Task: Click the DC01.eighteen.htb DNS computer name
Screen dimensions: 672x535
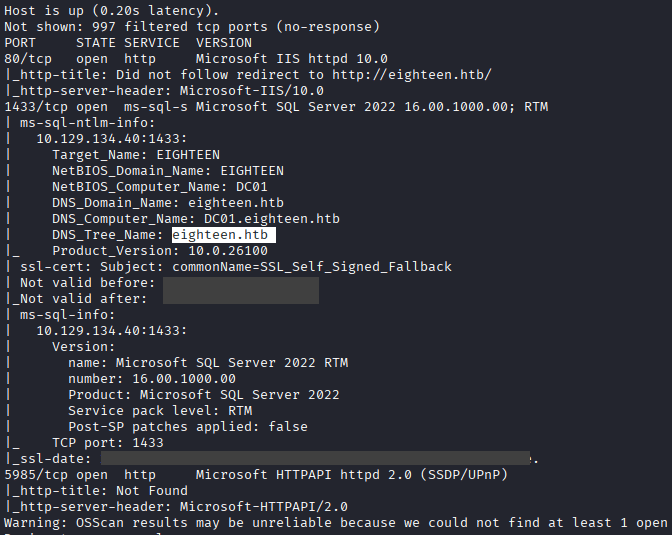Action: (x=271, y=219)
